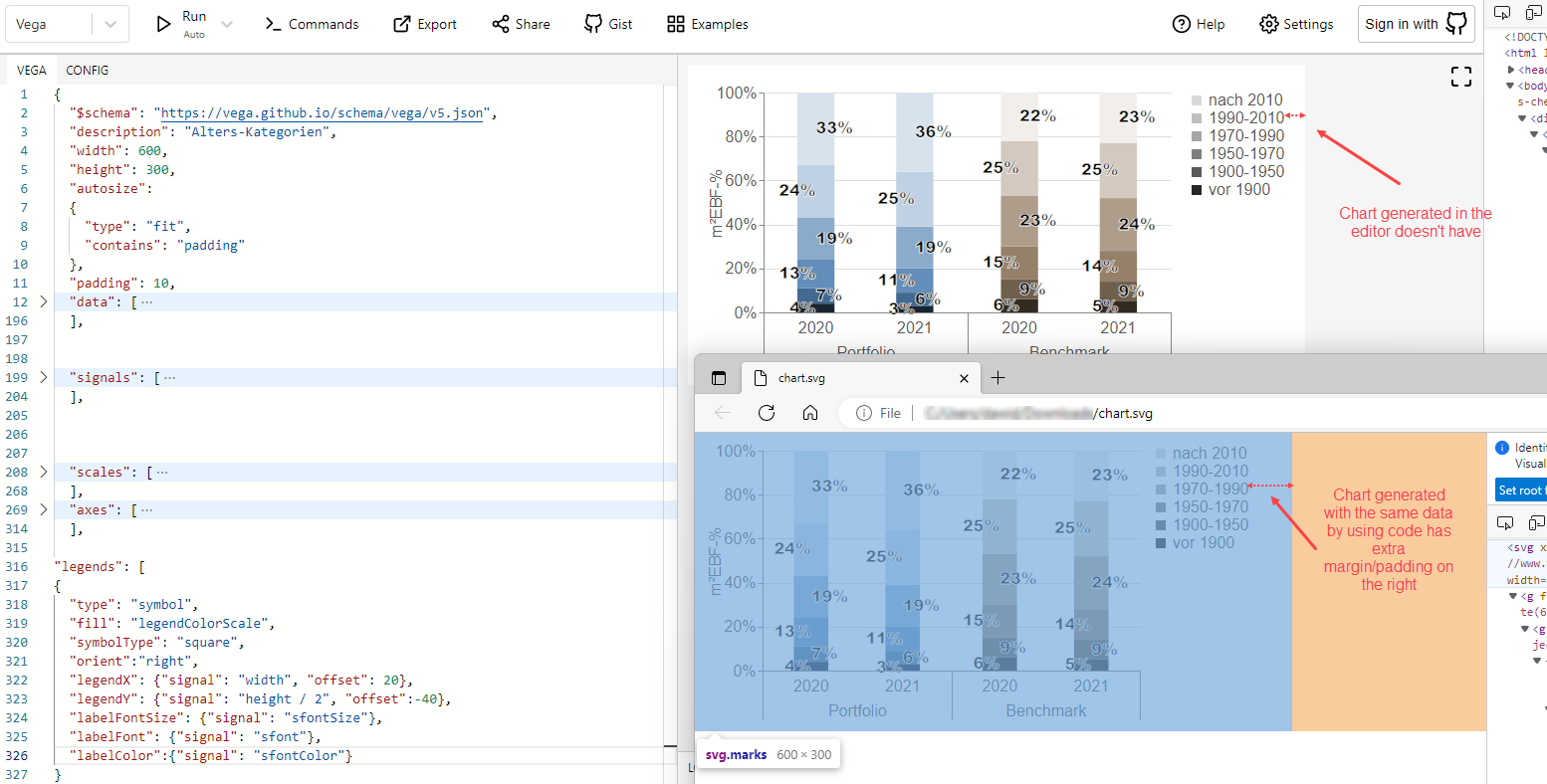Expand the folded "signals" block
The height and width of the screenshot is (784, 1547).
43,377
